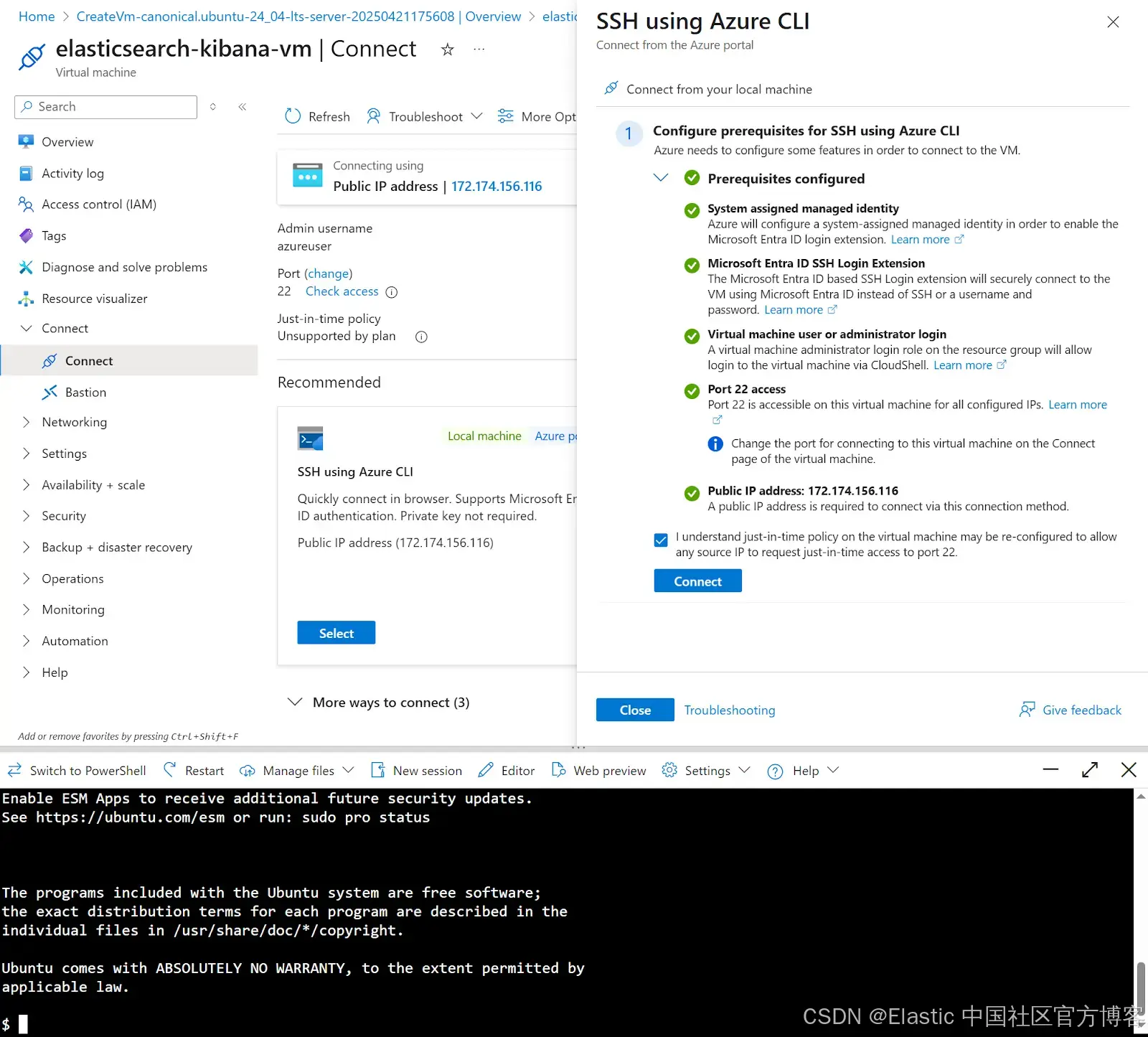Toggle the just-in-time policy understanding checkbox
The width and height of the screenshot is (1148, 1037).
click(661, 540)
